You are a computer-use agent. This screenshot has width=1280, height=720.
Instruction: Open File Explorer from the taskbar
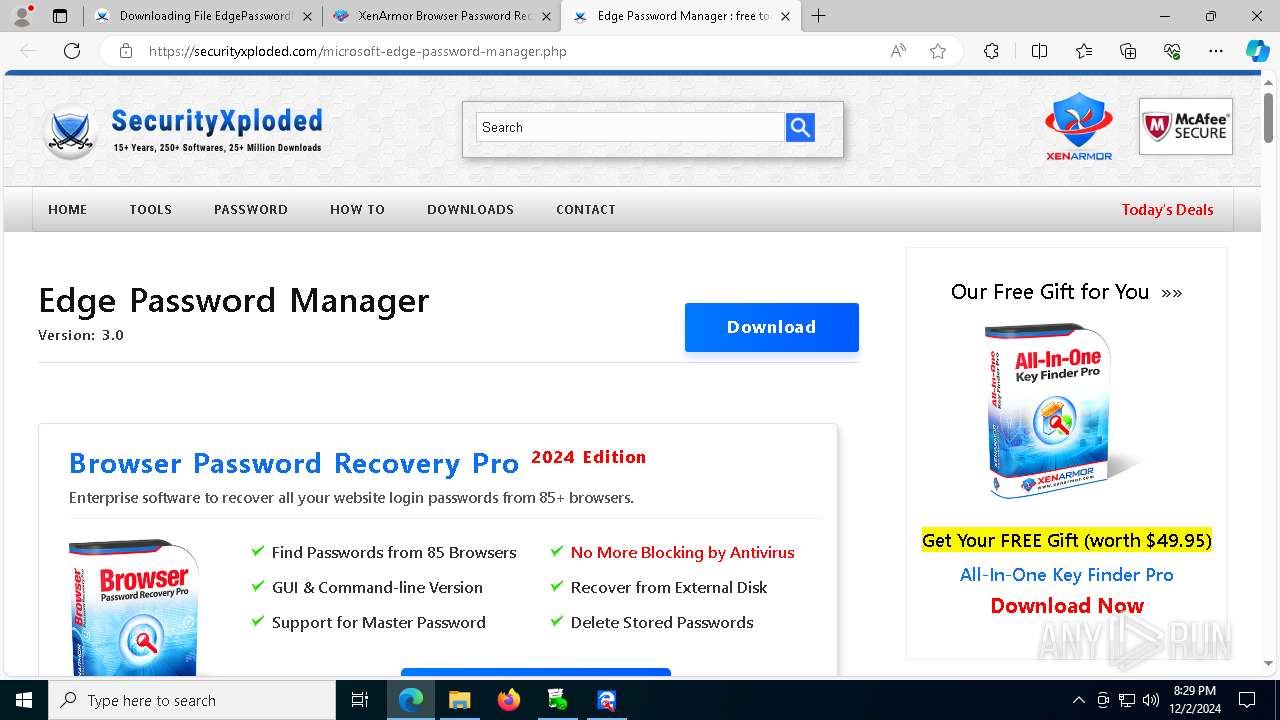pyautogui.click(x=459, y=700)
